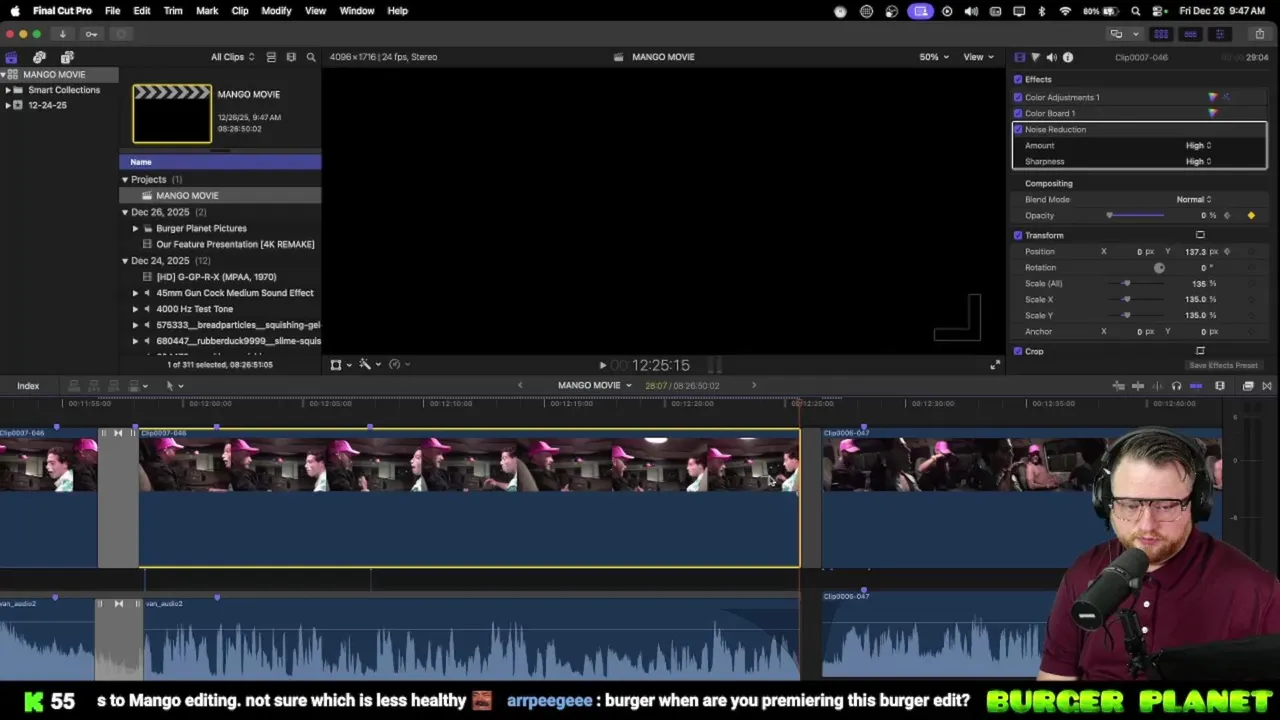Expand the 12-24-25 event
The height and width of the screenshot is (720, 1280).
click(x=8, y=105)
